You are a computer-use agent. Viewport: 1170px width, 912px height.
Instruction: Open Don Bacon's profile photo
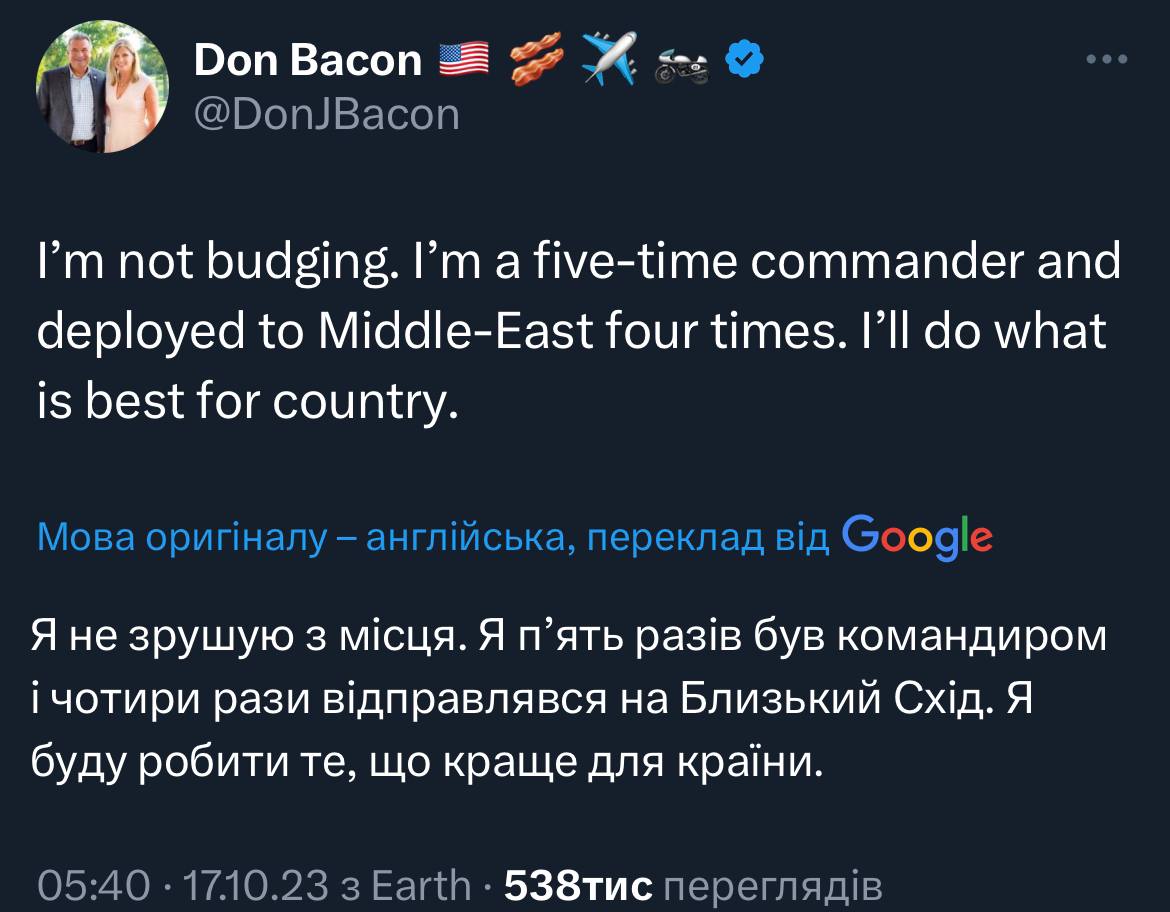point(103,86)
